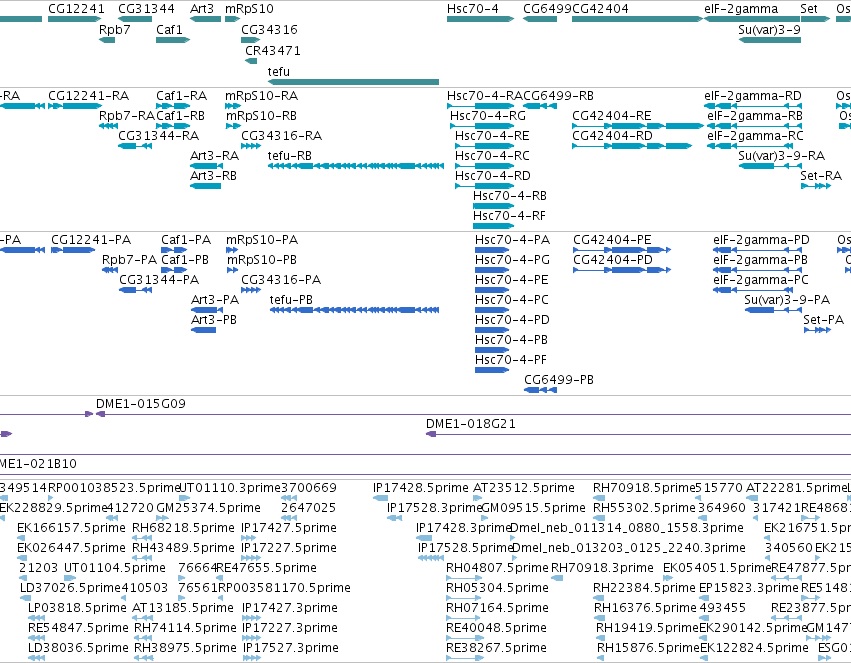The image size is (851, 663).
Task: Click EST IP17428.5prime
Action: point(380,498)
